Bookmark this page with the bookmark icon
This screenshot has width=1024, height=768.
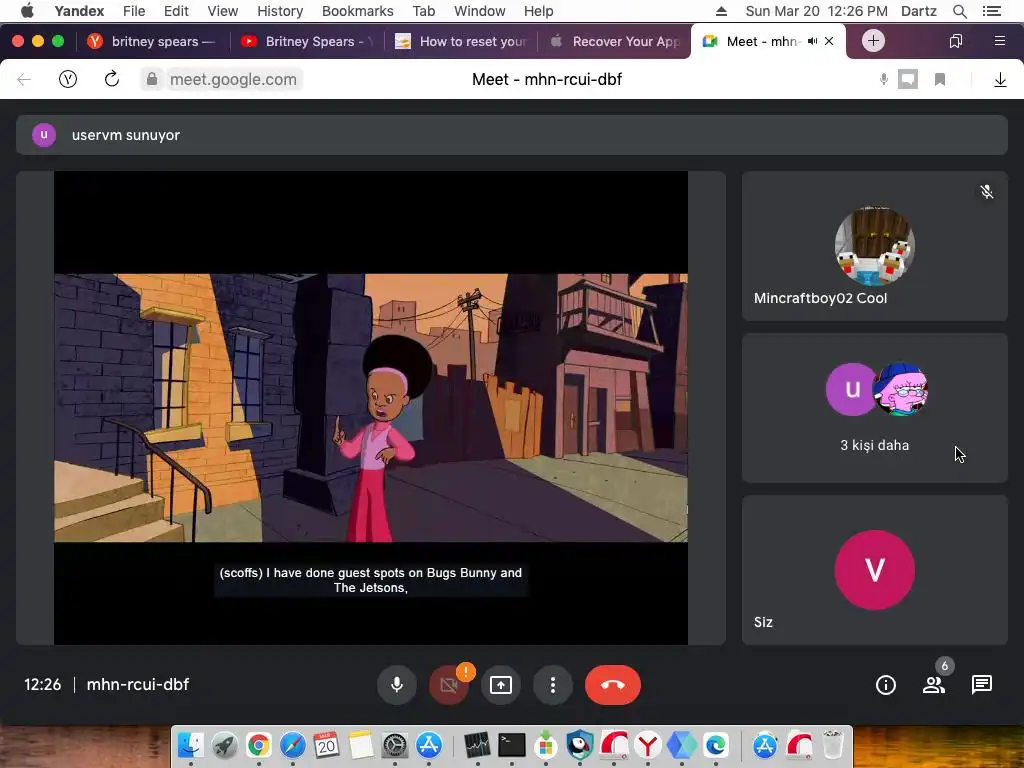click(x=940, y=80)
